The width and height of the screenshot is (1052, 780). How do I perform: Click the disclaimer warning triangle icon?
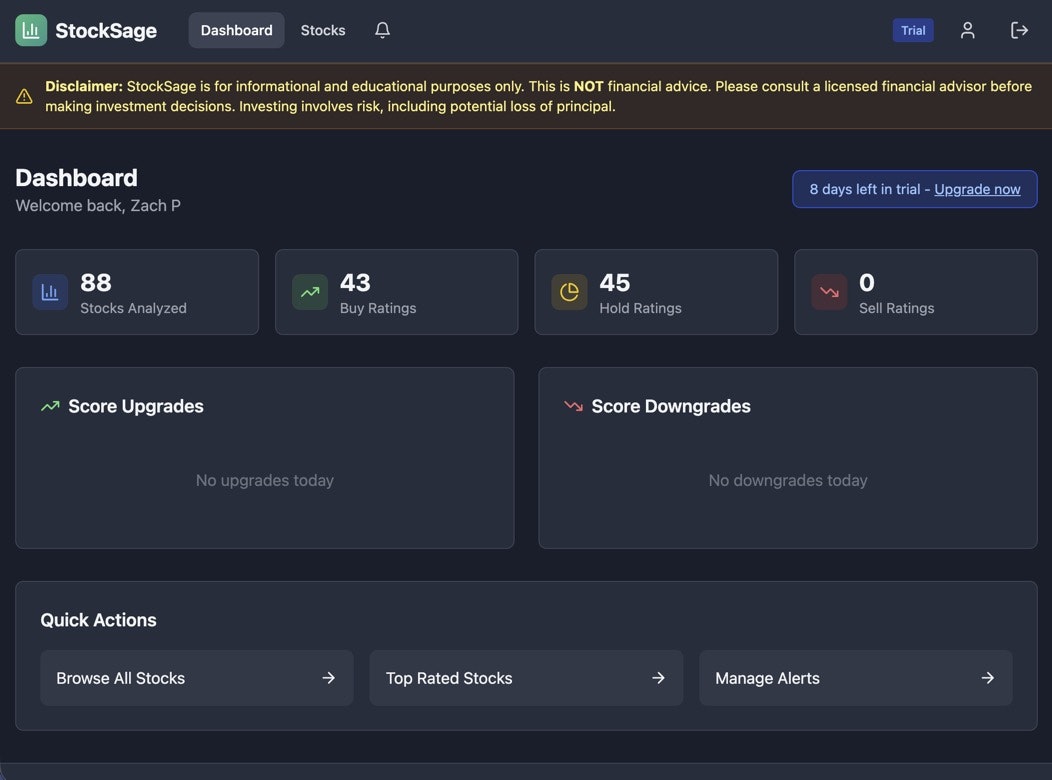click(x=24, y=97)
